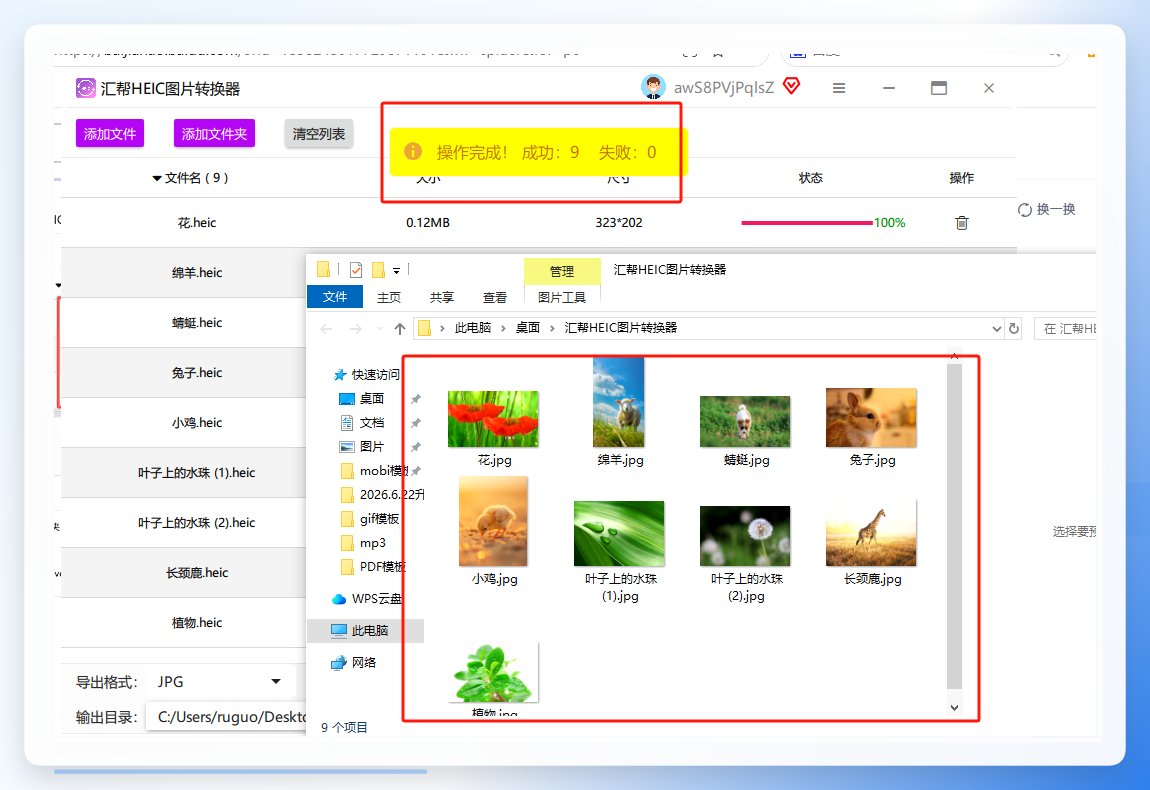Open the 导出格式 JPG dropdown
The height and width of the screenshot is (790, 1150).
coord(223,681)
